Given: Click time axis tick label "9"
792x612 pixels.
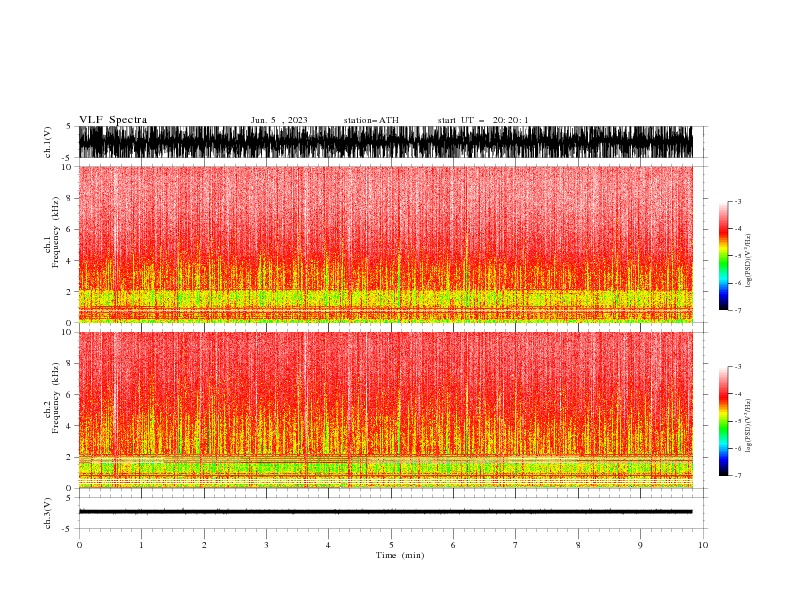Looking at the screenshot, I should 640,545.
